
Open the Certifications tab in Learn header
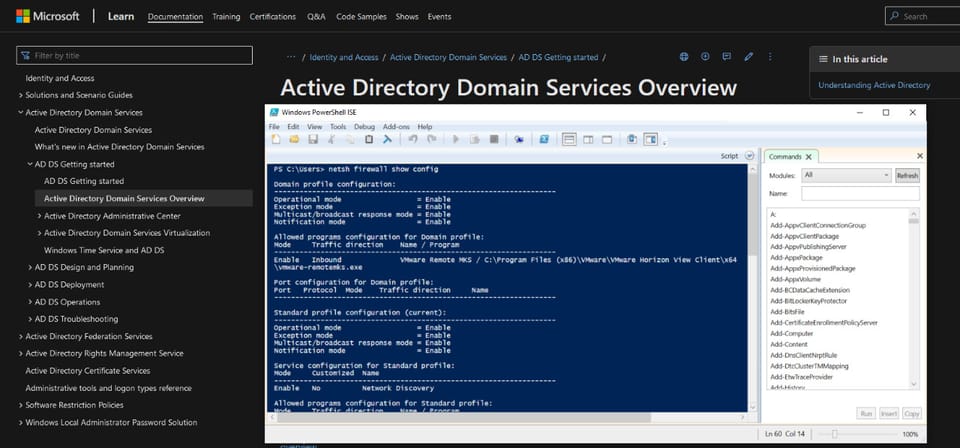click(273, 17)
